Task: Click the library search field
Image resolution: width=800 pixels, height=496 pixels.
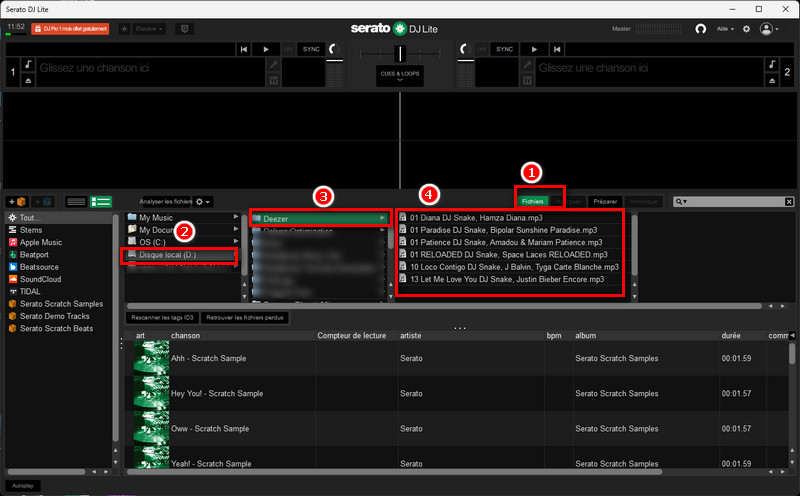Action: click(x=735, y=202)
